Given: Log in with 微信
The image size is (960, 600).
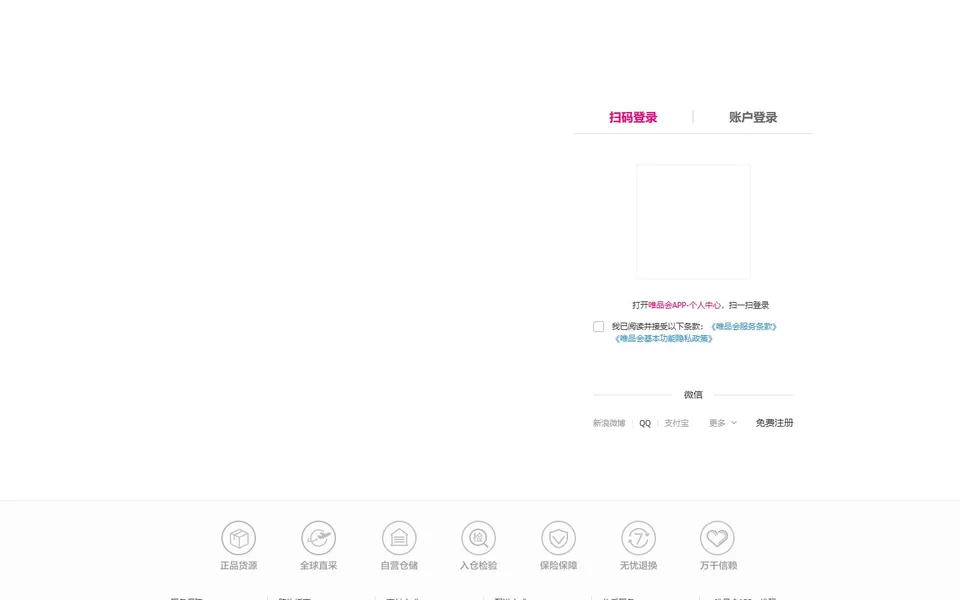Looking at the screenshot, I should pyautogui.click(x=693, y=395).
